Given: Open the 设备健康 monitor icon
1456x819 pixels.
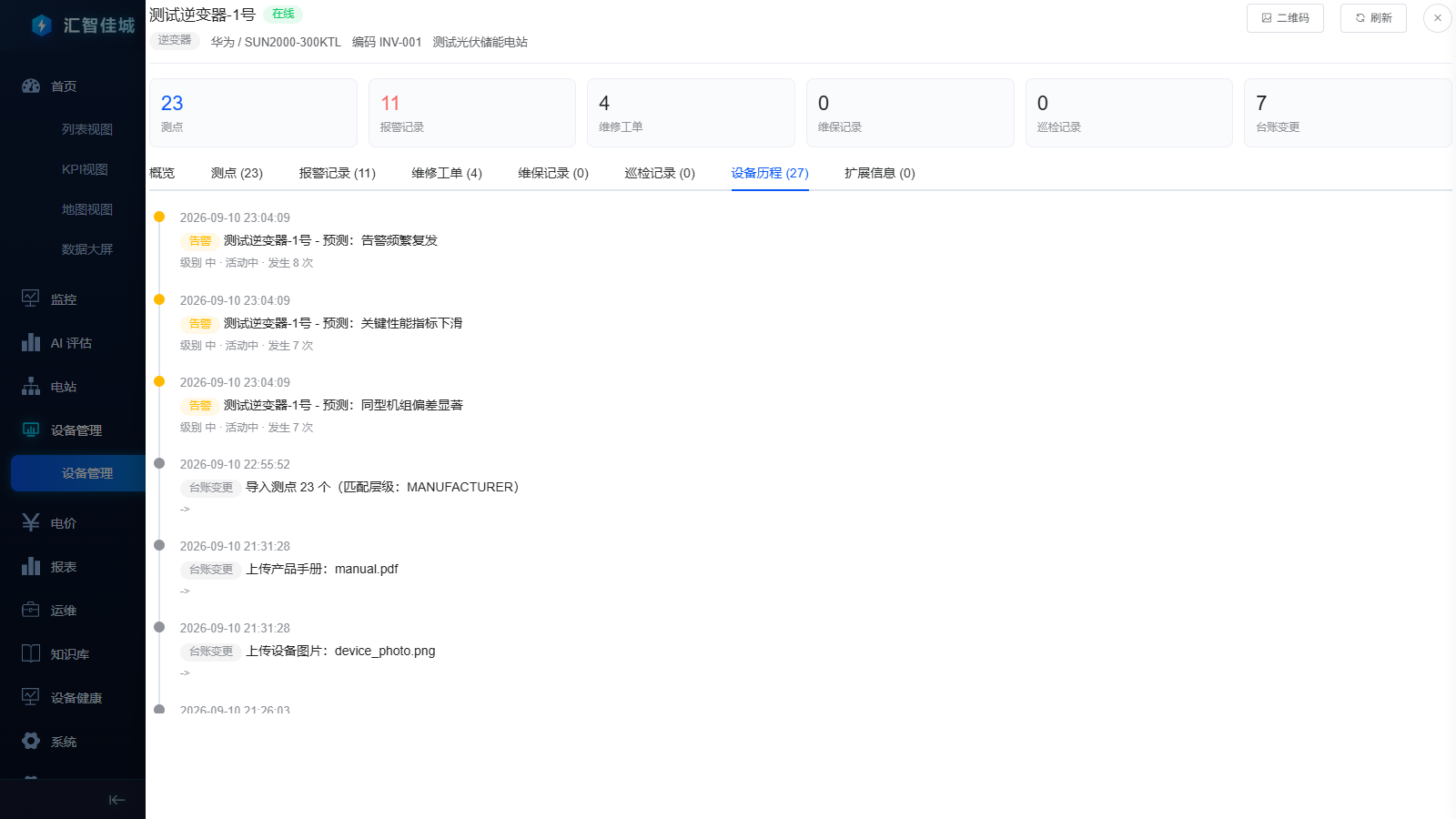Looking at the screenshot, I should tap(31, 697).
